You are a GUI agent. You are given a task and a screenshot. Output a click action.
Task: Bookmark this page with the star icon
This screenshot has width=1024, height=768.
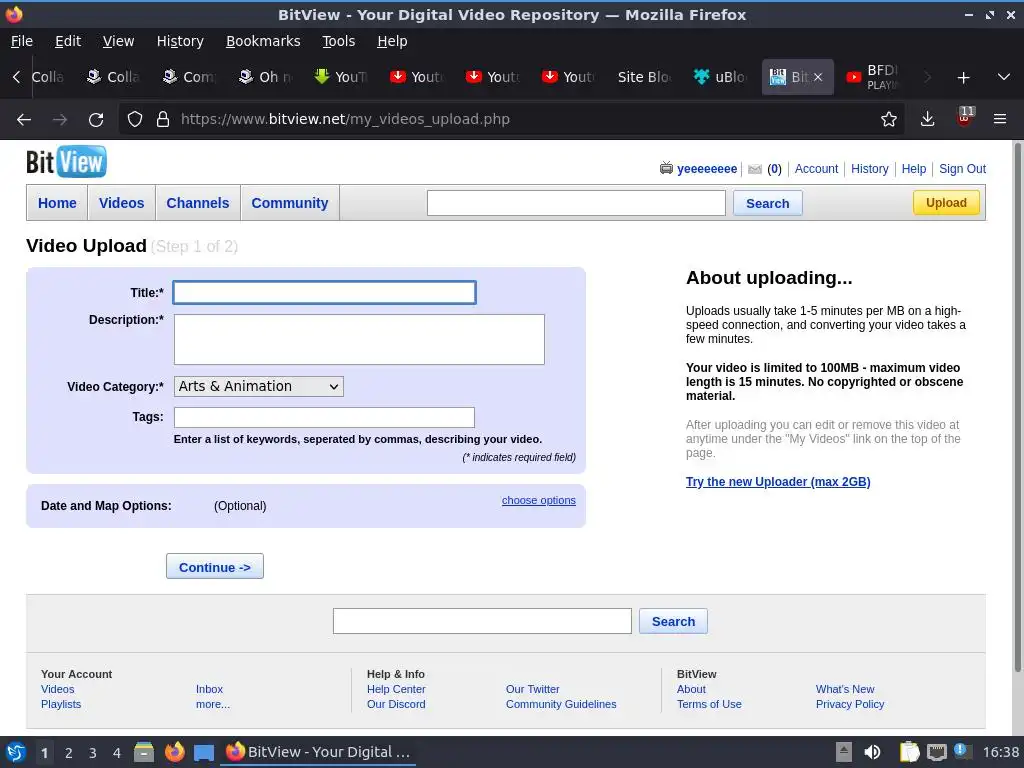(x=888, y=119)
